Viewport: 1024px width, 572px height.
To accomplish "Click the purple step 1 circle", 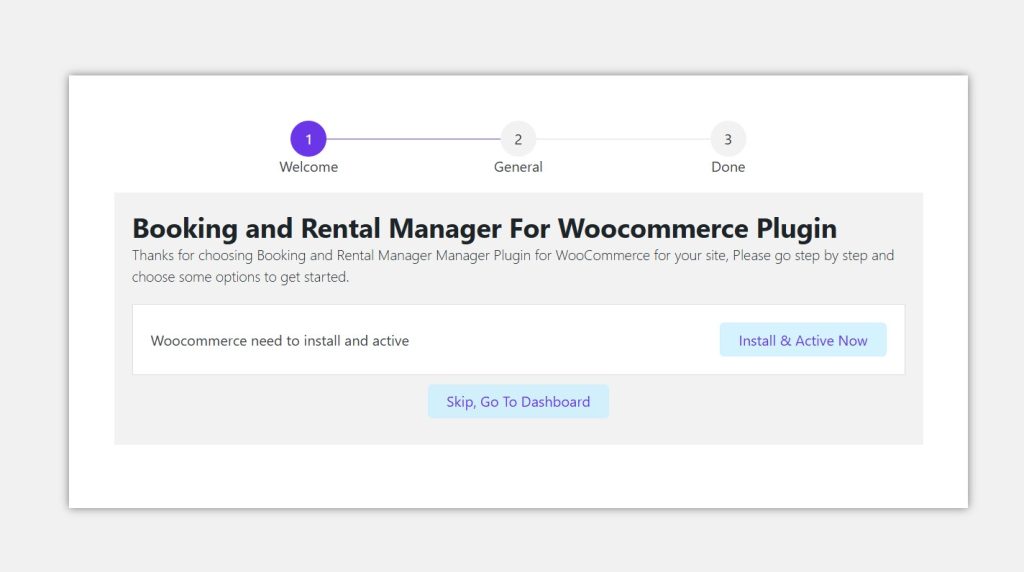I will coord(308,139).
